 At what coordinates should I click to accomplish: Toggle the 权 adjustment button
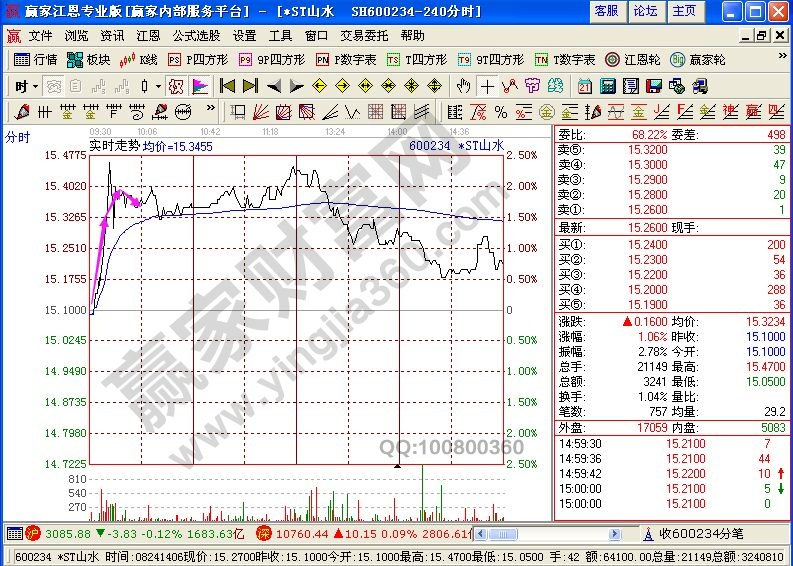176,86
